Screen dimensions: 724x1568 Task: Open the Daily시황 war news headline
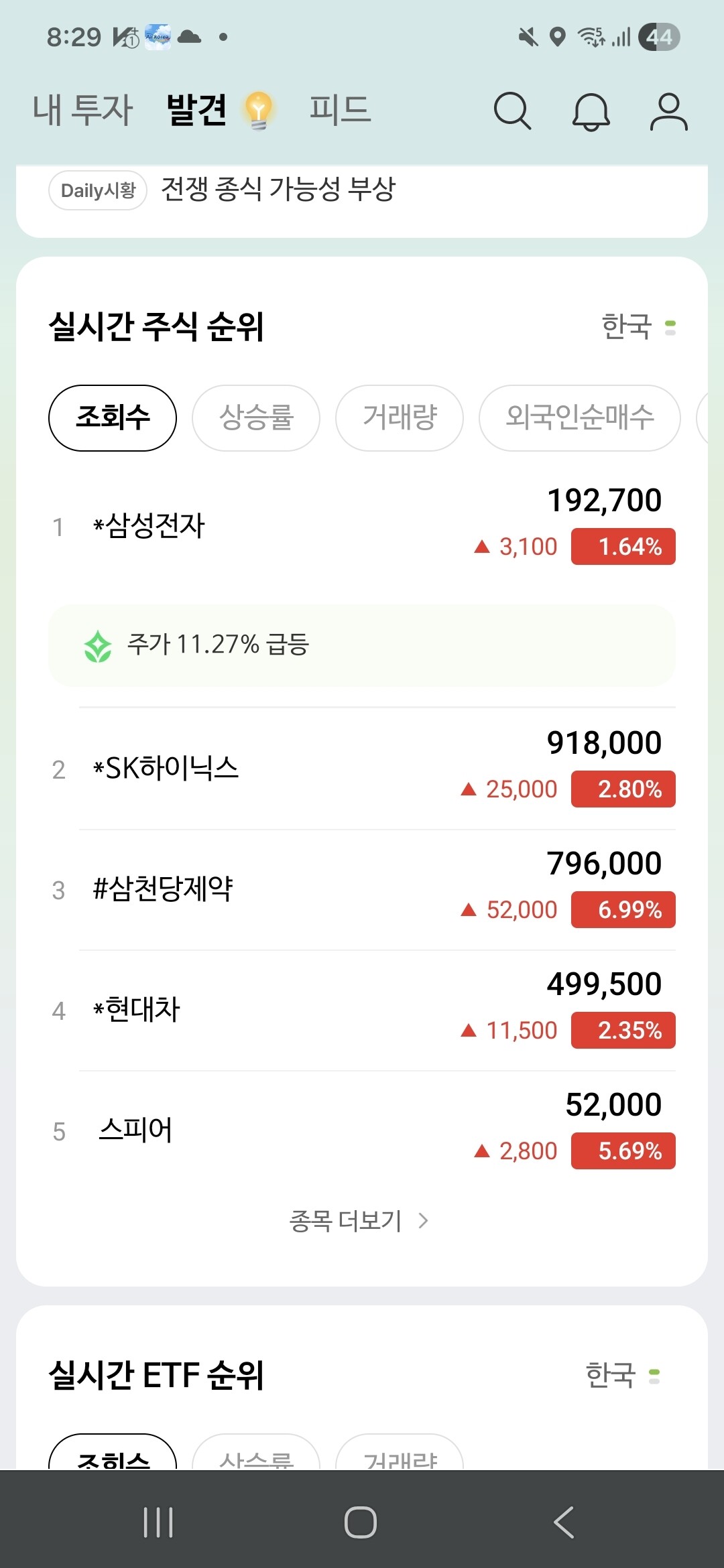[x=278, y=190]
